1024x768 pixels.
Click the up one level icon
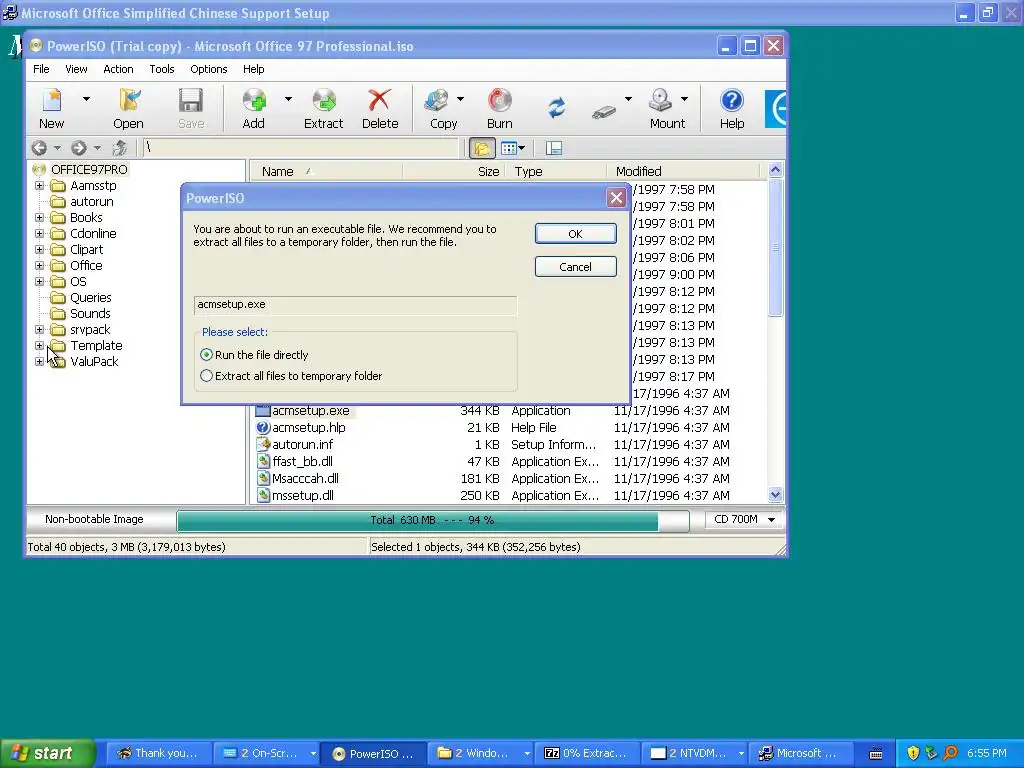point(120,148)
